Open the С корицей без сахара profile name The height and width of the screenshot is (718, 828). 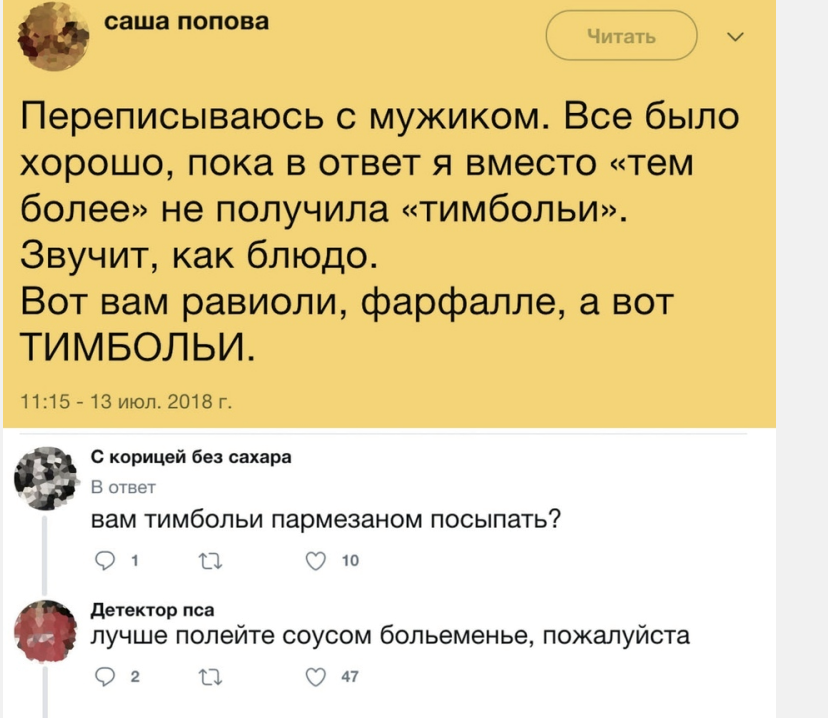tap(190, 459)
